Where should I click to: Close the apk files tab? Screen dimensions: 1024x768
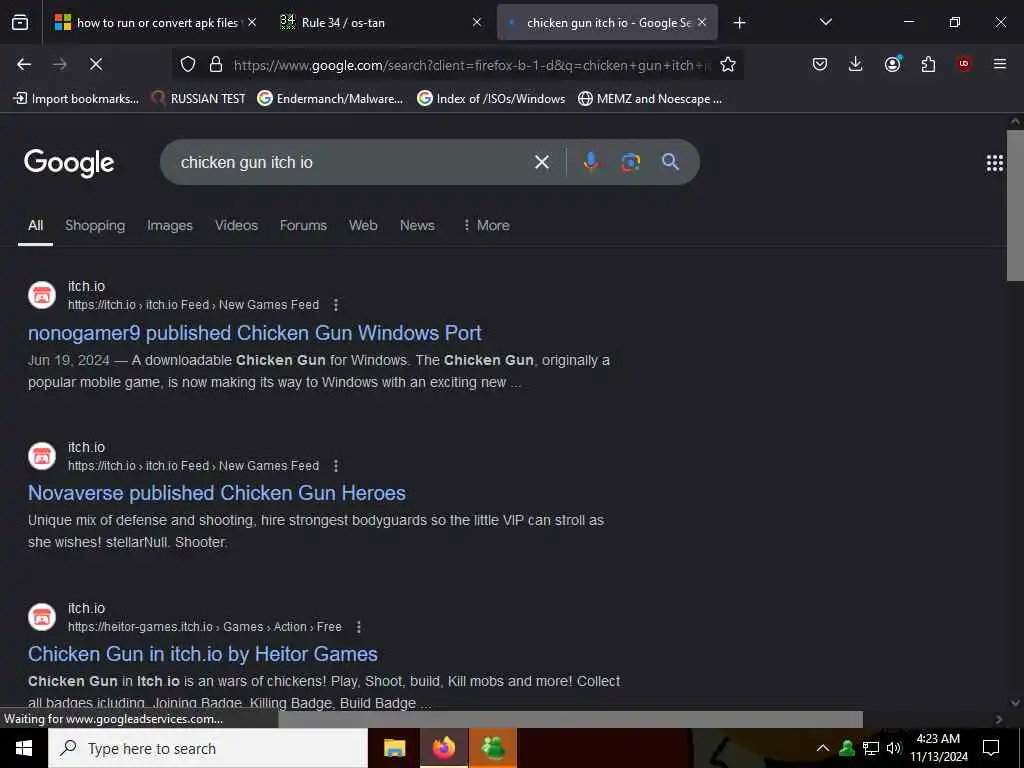pyautogui.click(x=252, y=22)
